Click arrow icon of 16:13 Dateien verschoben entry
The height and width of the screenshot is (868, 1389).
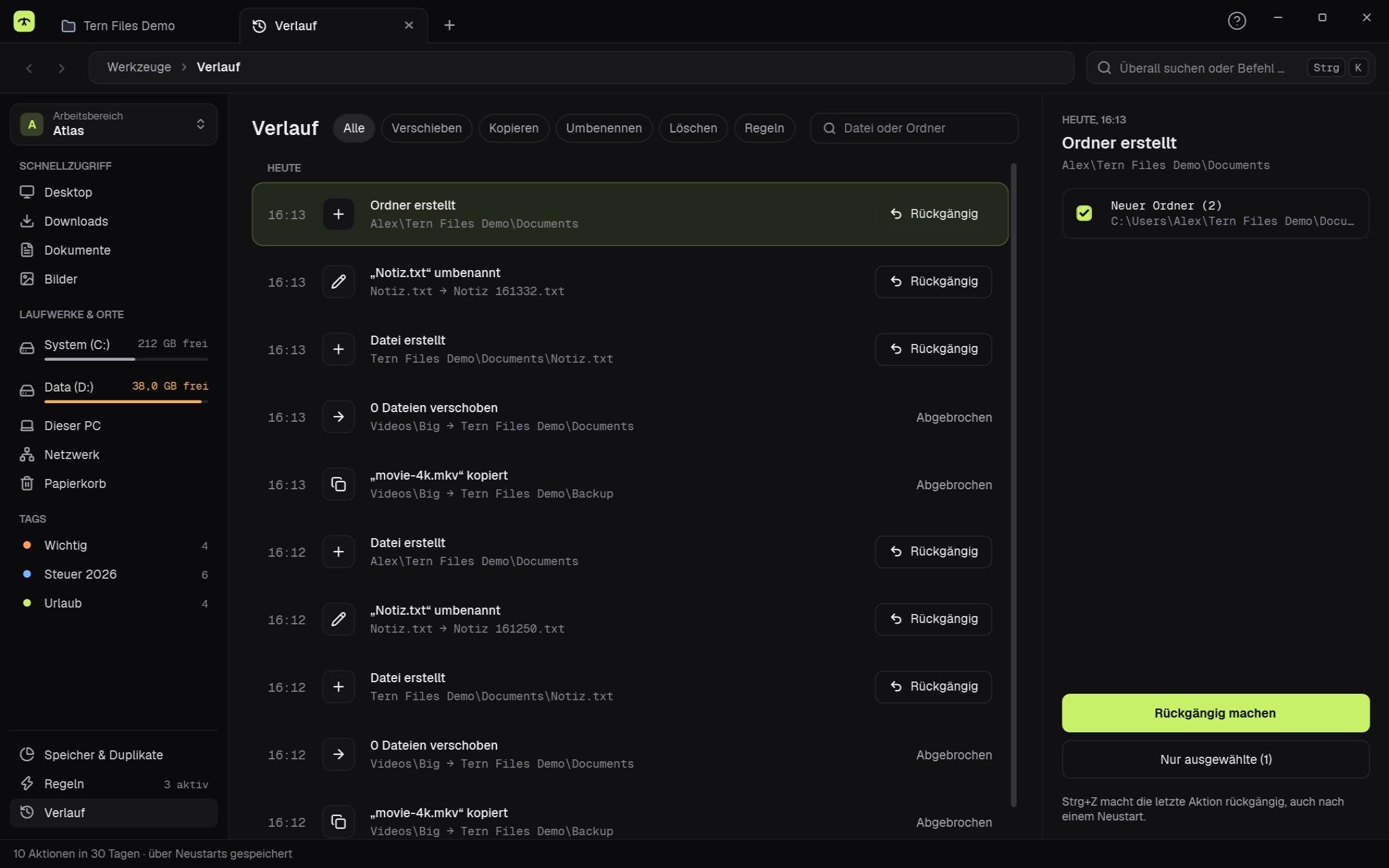338,417
